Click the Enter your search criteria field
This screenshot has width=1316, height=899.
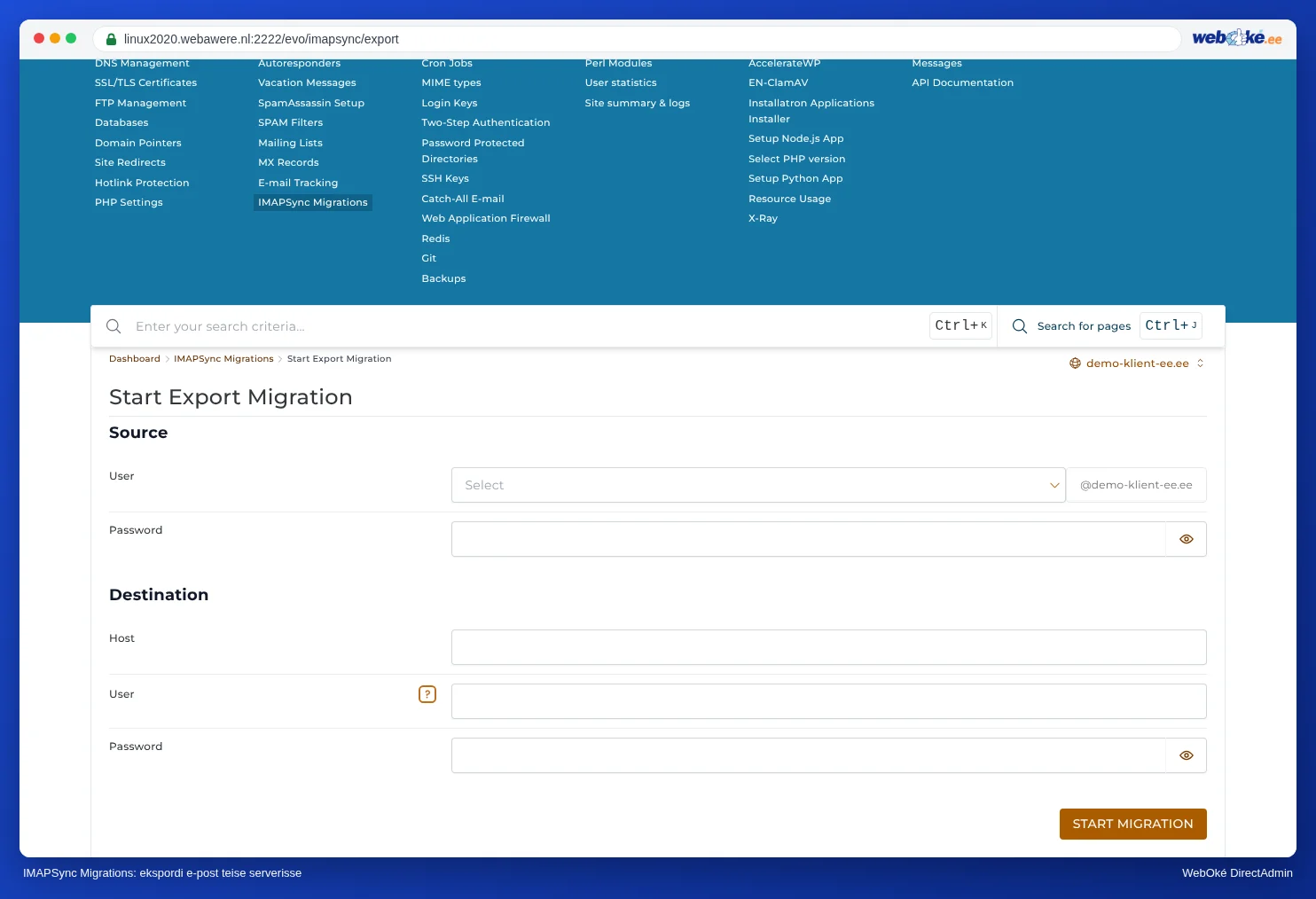[x=528, y=326]
